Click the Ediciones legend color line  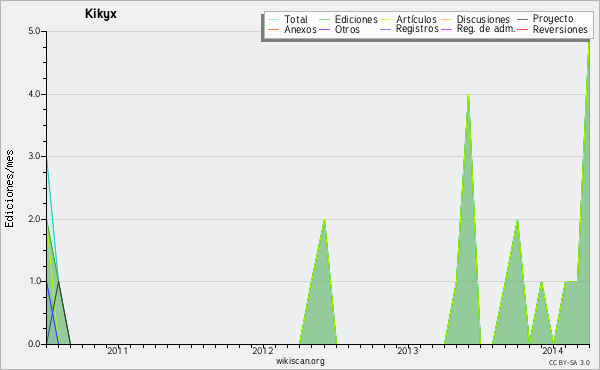pos(324,20)
